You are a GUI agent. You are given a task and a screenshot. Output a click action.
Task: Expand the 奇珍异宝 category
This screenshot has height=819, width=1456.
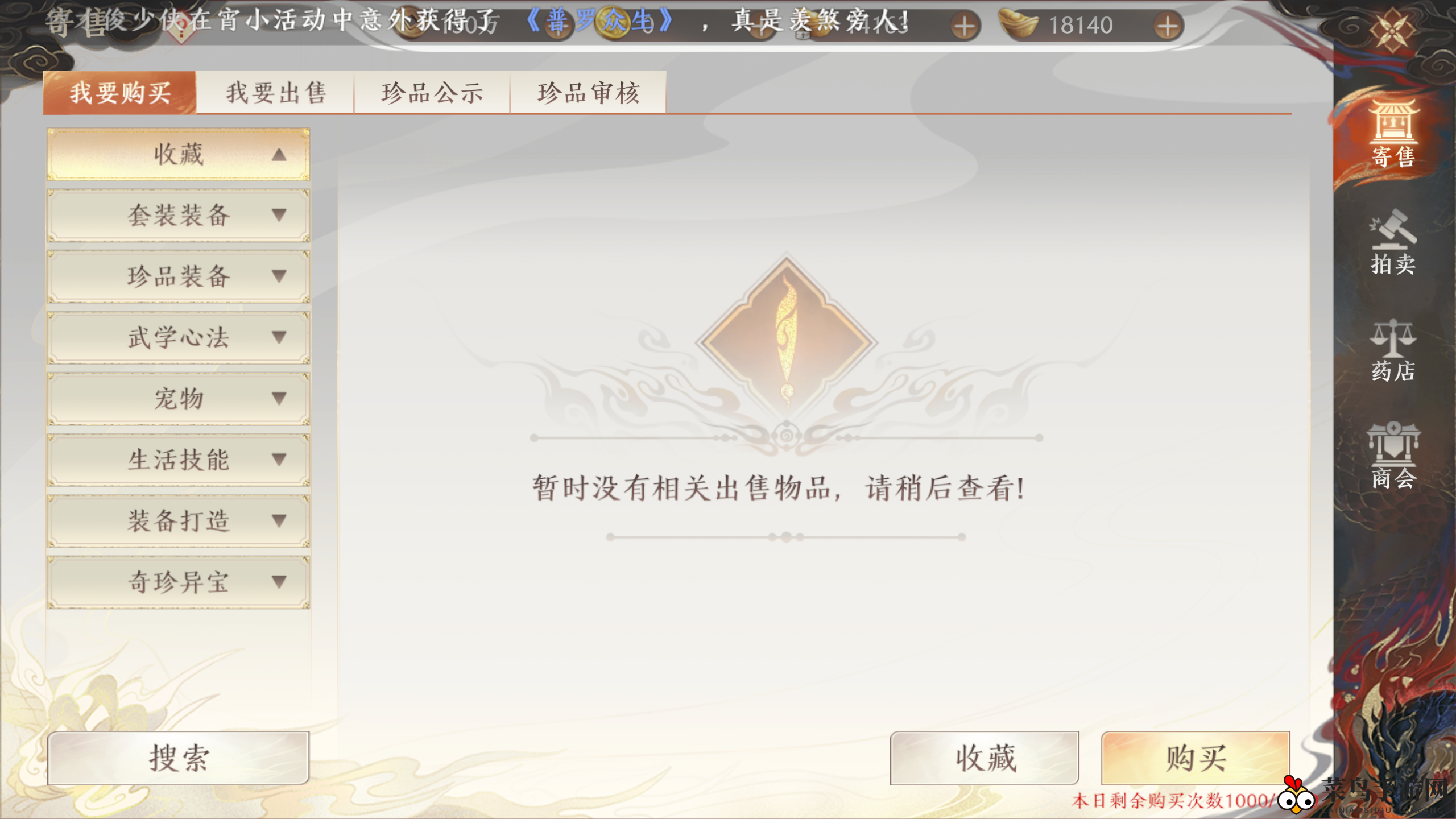[x=178, y=582]
